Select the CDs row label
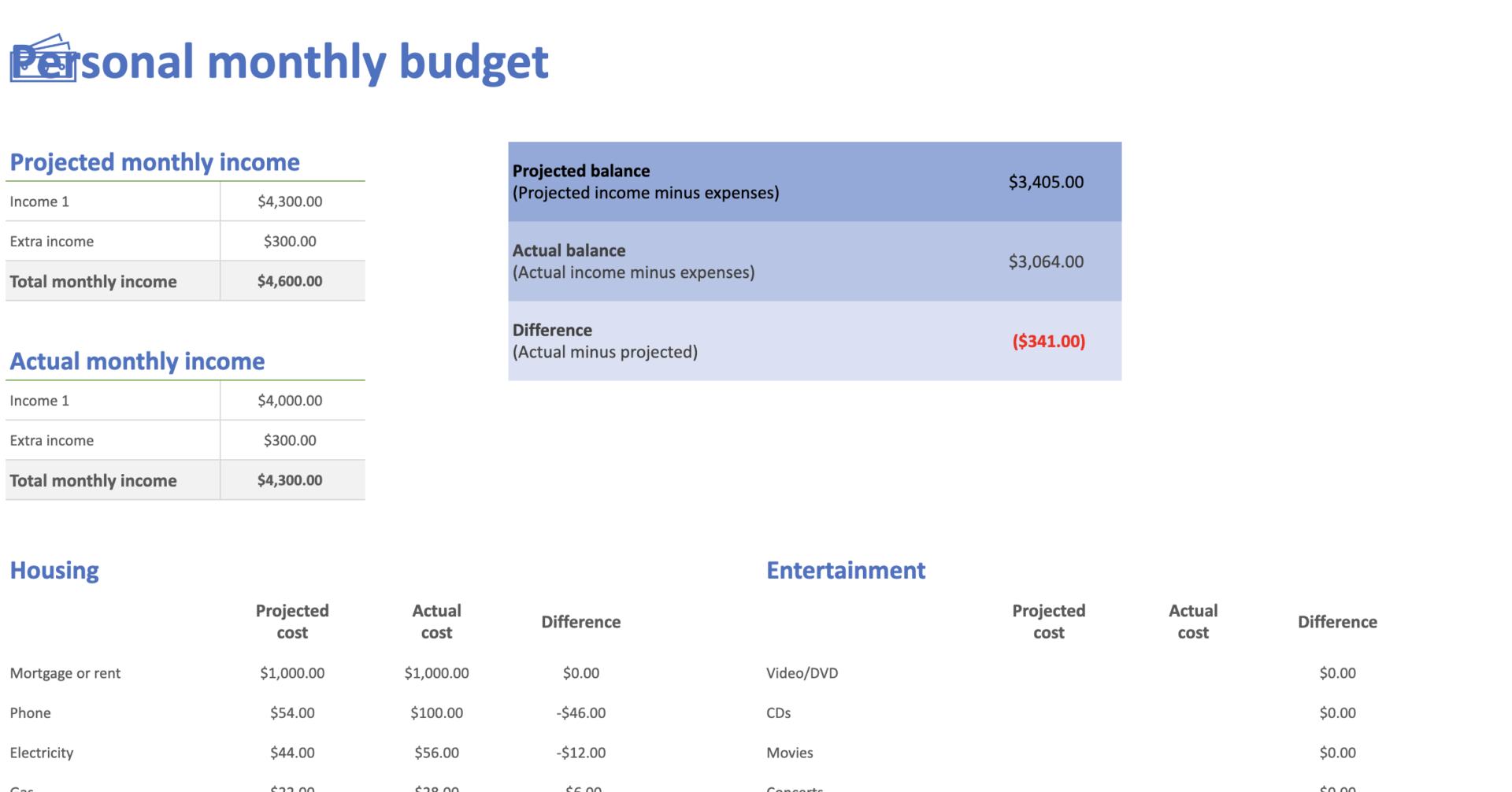 [778, 713]
